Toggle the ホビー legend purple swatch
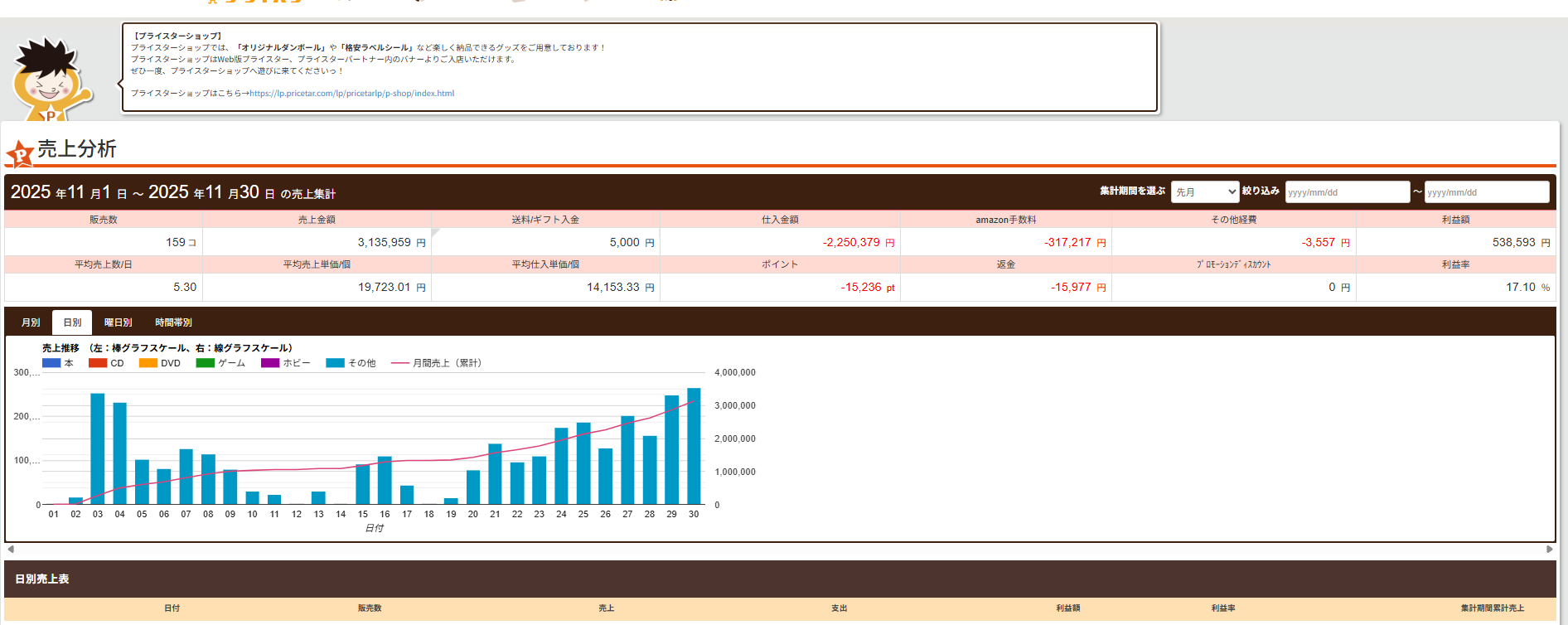 point(270,363)
